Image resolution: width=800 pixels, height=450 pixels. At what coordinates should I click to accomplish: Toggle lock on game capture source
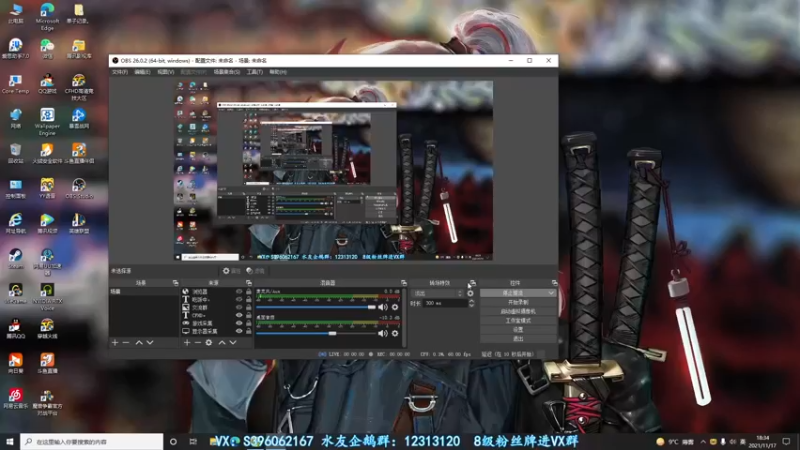248,323
